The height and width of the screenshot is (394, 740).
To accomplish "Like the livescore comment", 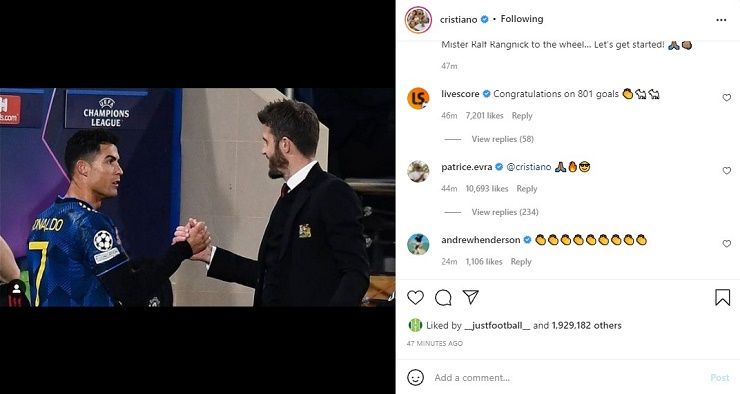I will [726, 98].
